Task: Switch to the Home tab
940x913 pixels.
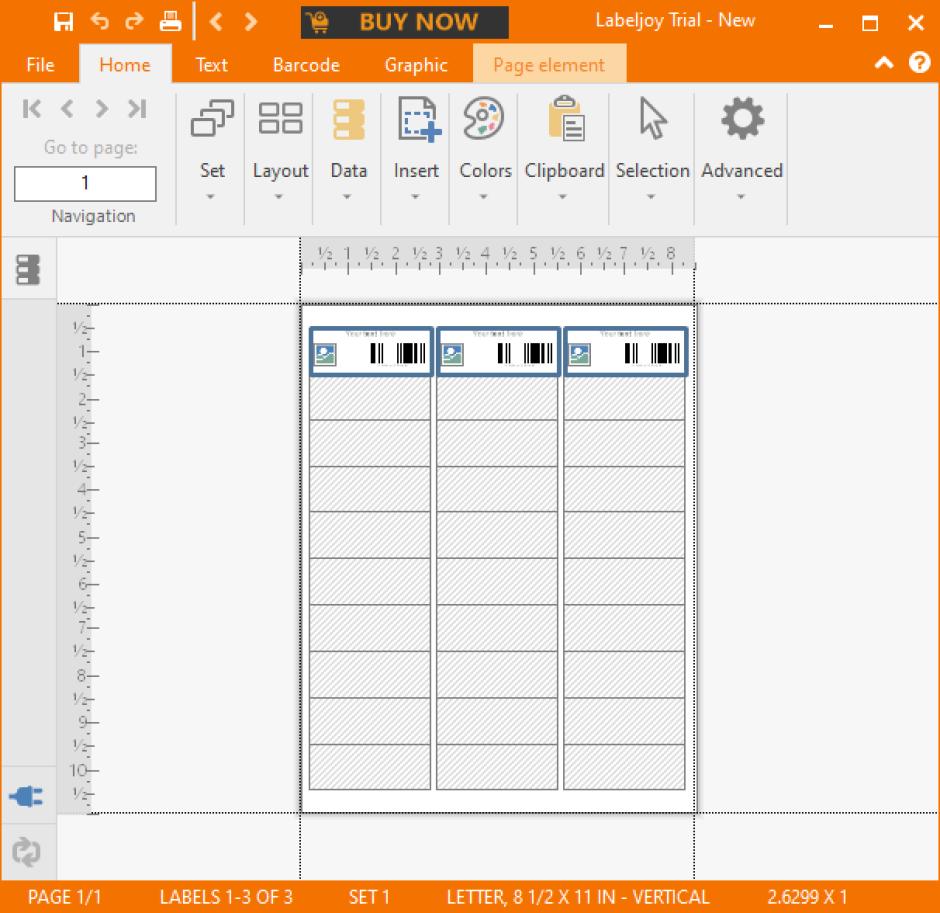Action: pyautogui.click(x=125, y=64)
